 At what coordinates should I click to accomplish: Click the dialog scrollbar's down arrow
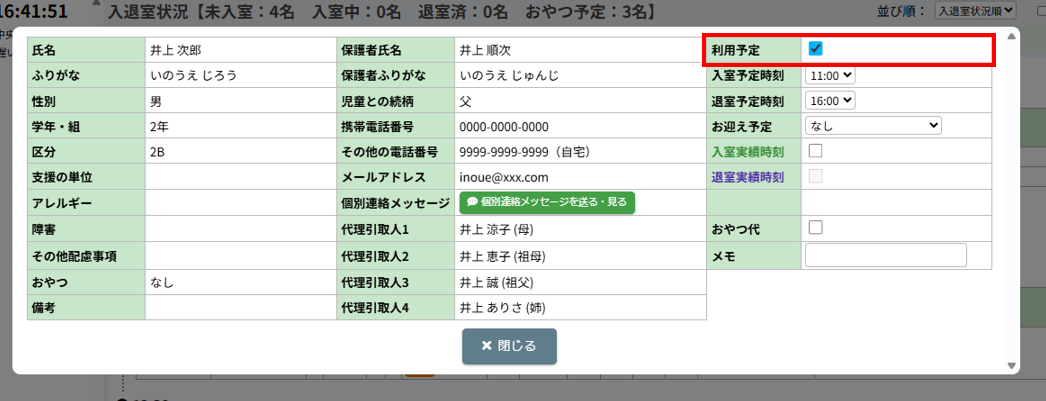[x=1011, y=365]
